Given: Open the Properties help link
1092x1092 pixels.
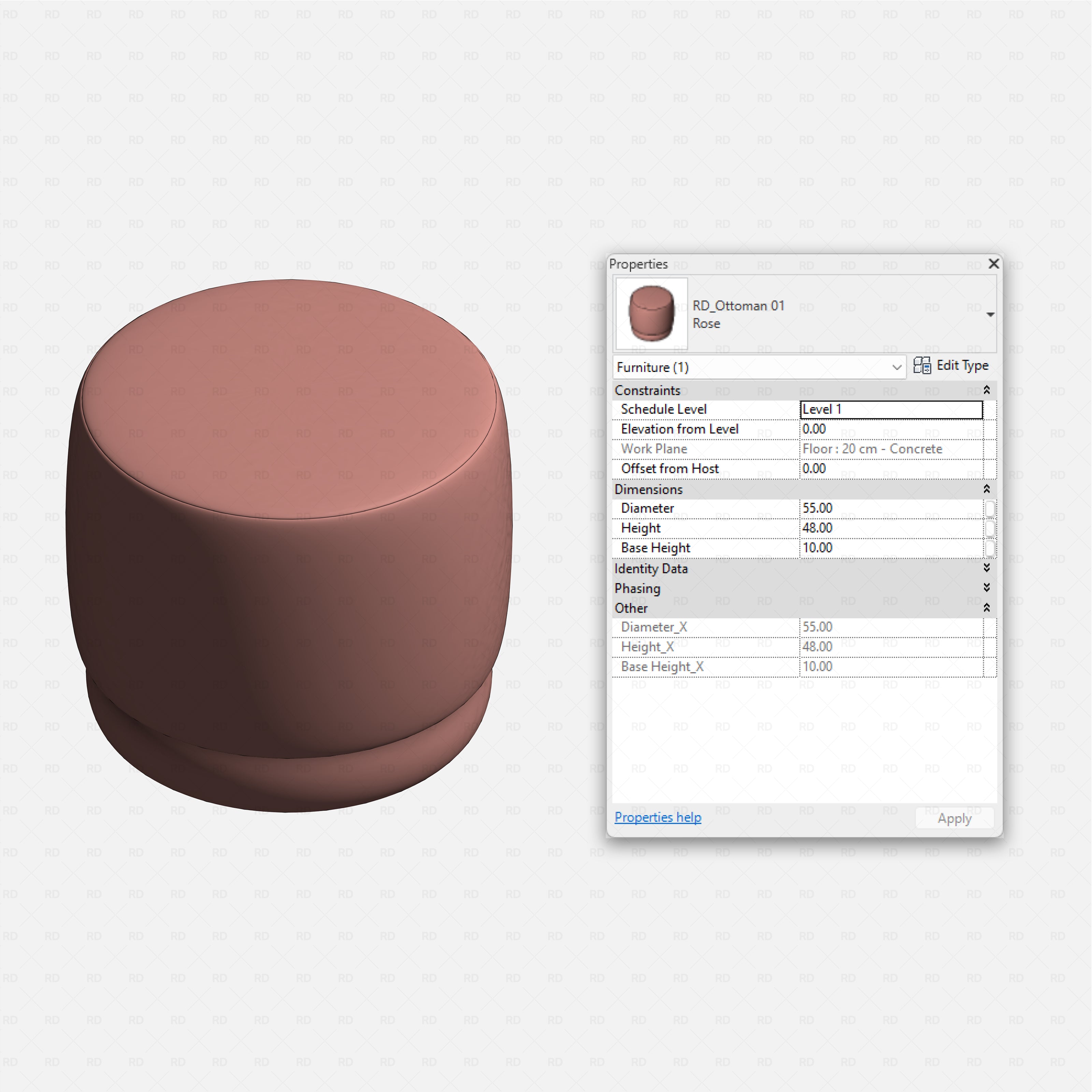Looking at the screenshot, I should [x=657, y=817].
